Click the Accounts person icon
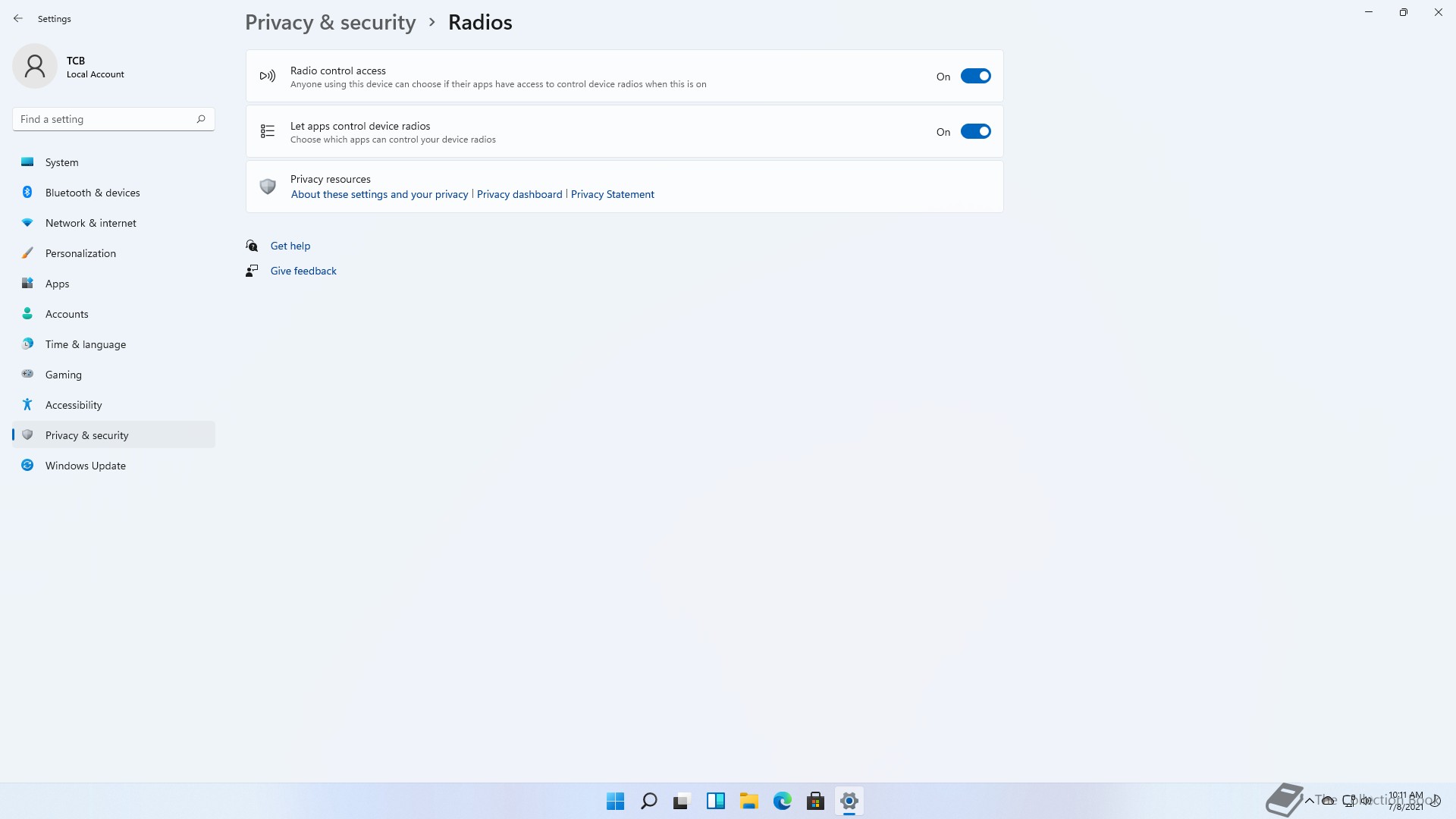The image size is (1456, 819). pyautogui.click(x=27, y=313)
